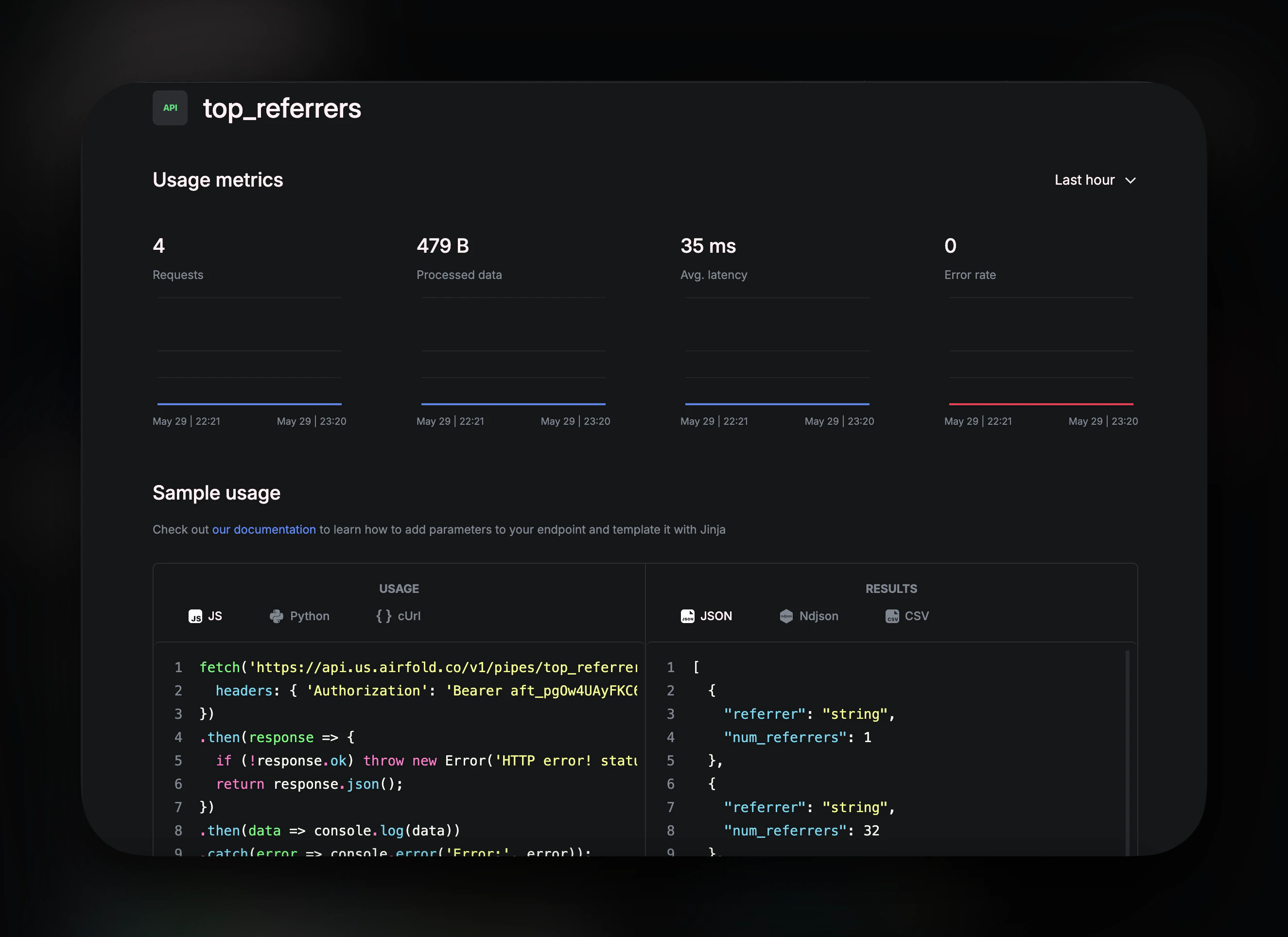Click the cUrl curly braces icon
Image resolution: width=1288 pixels, height=937 pixels.
pos(384,616)
